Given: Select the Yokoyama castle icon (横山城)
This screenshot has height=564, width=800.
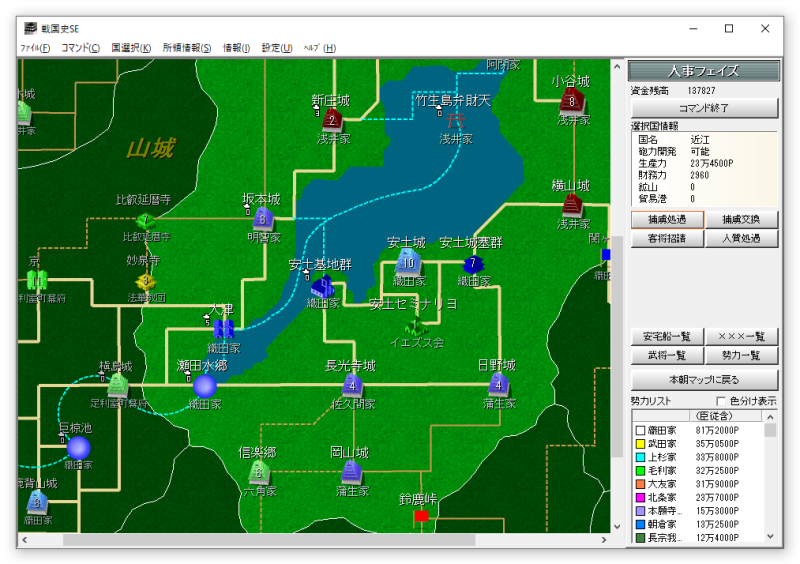Looking at the screenshot, I should (572, 206).
